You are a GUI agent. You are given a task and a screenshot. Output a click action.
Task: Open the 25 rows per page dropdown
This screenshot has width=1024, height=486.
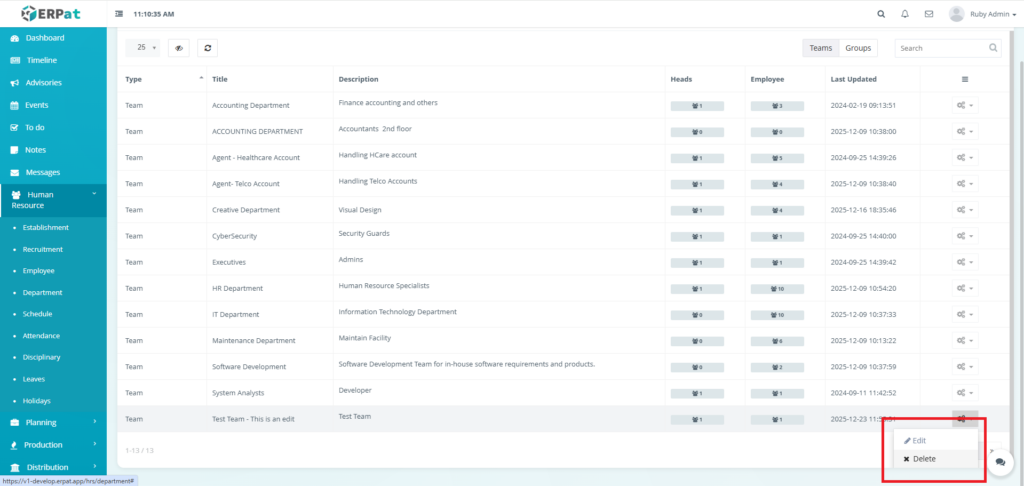[x=146, y=47]
